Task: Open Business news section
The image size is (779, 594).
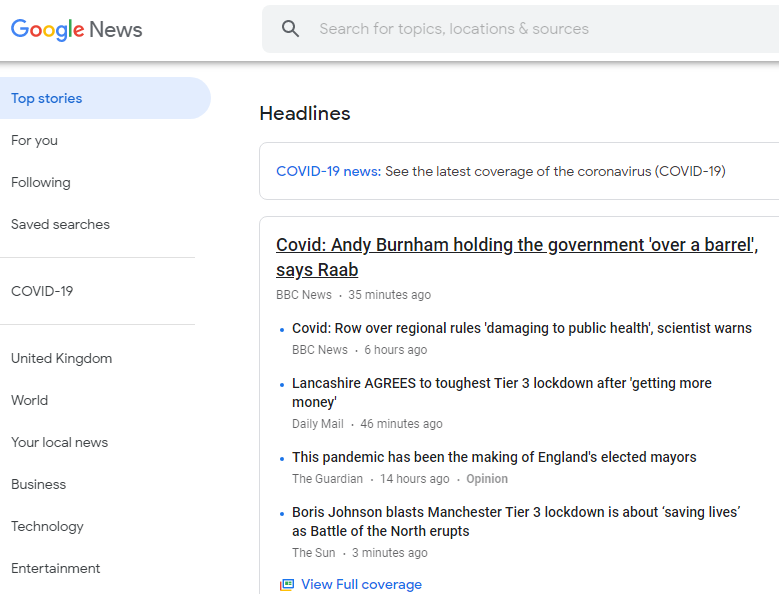Action: click(38, 484)
